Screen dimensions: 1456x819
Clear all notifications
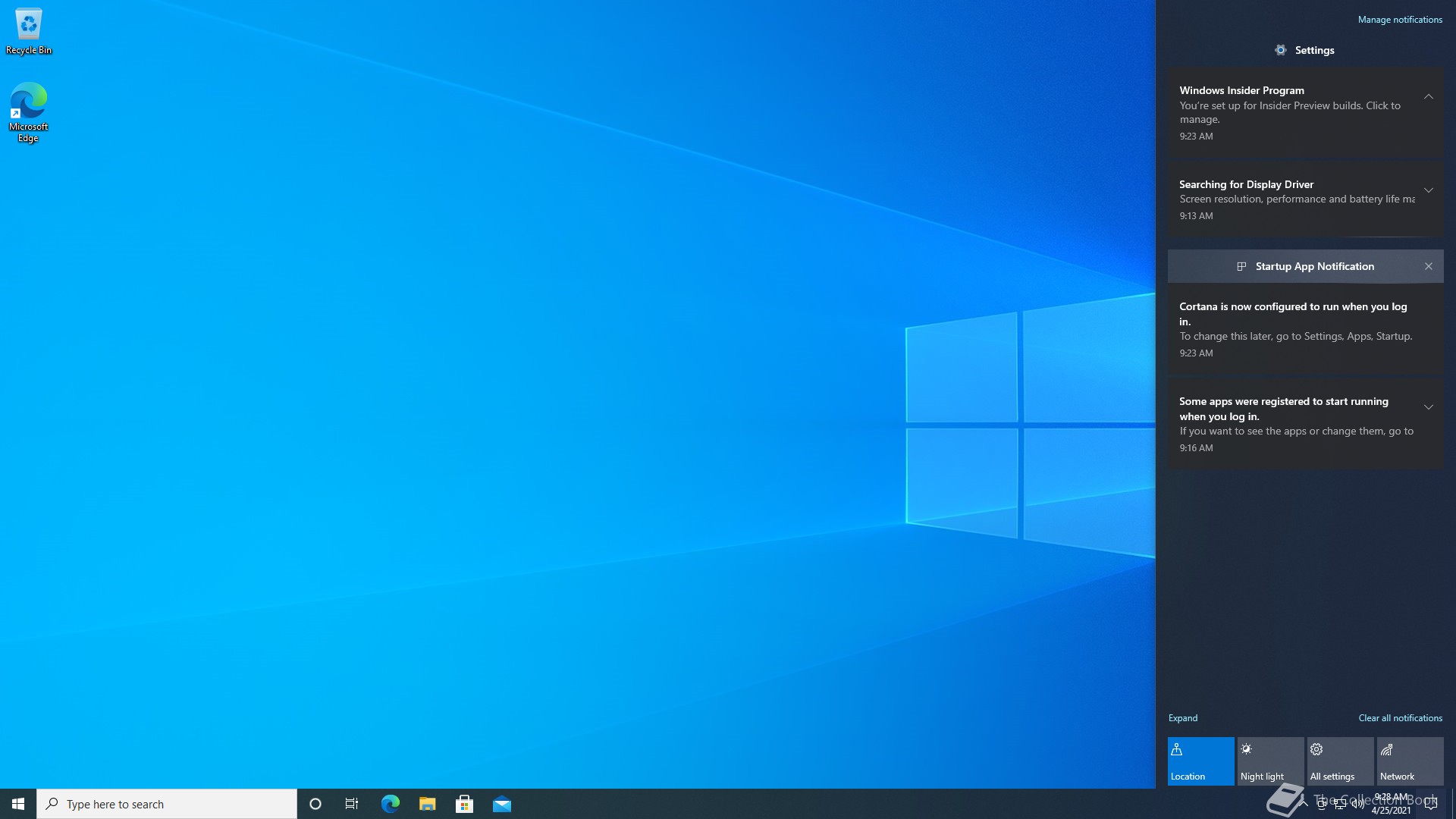pos(1400,718)
